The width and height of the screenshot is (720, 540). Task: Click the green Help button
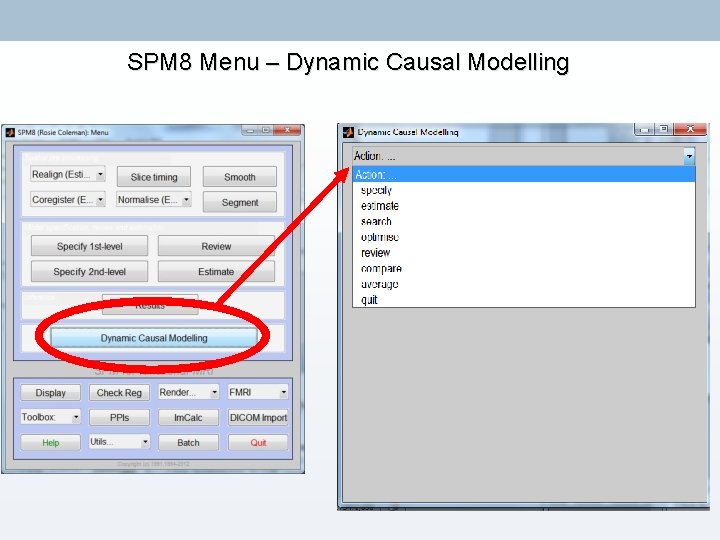coord(51,443)
